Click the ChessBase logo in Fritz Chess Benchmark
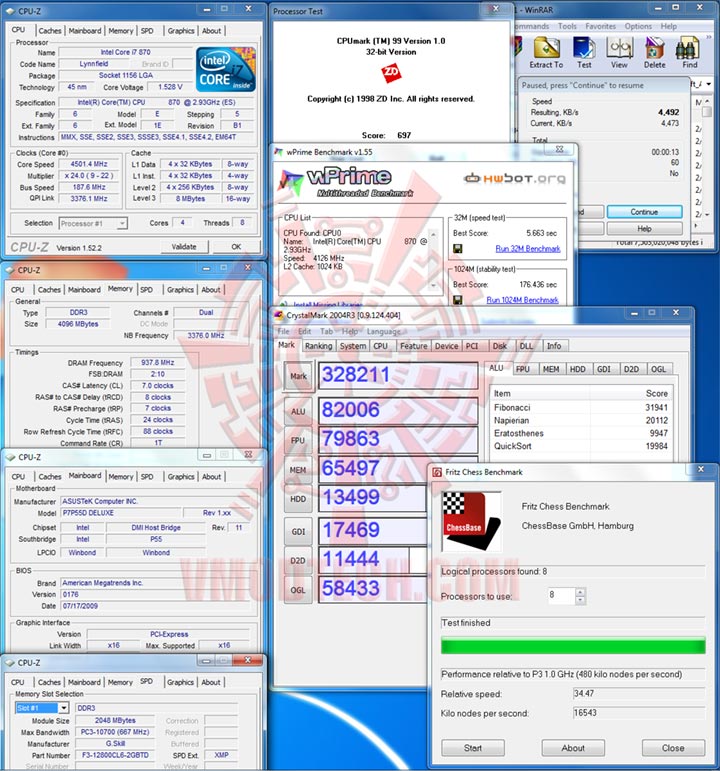 [x=472, y=521]
